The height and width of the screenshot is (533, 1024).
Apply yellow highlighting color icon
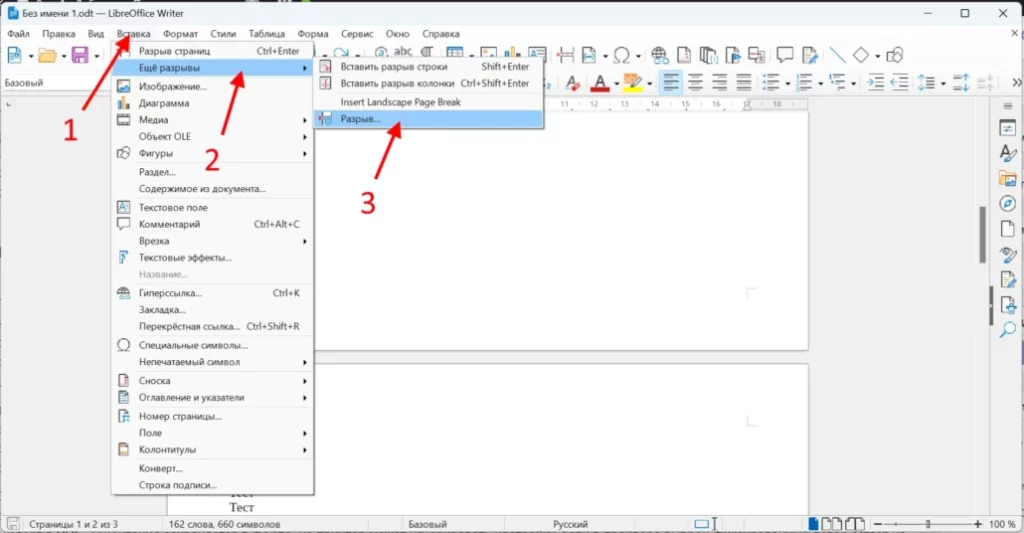632,83
